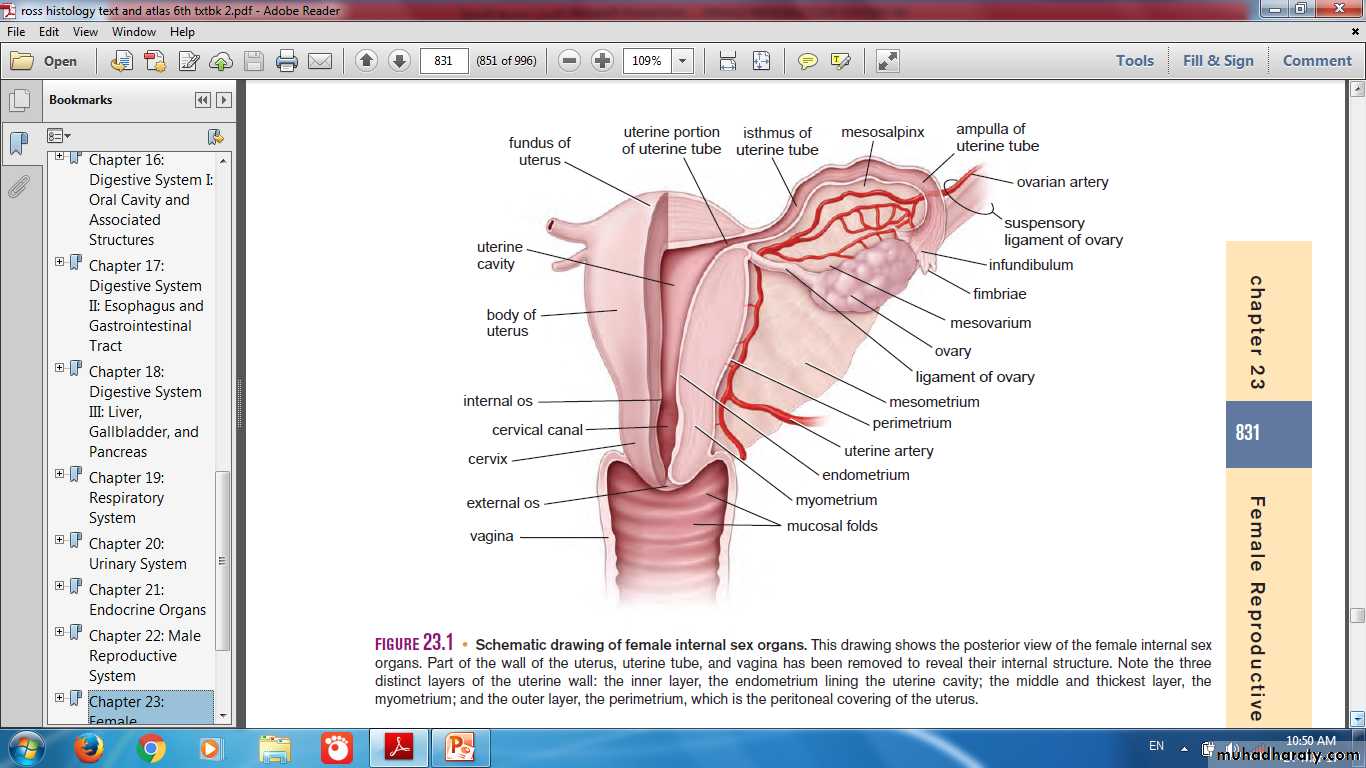Expand the Chapter 21: Endocrine Organs bookmark
This screenshot has width=1366, height=768.
[60, 586]
